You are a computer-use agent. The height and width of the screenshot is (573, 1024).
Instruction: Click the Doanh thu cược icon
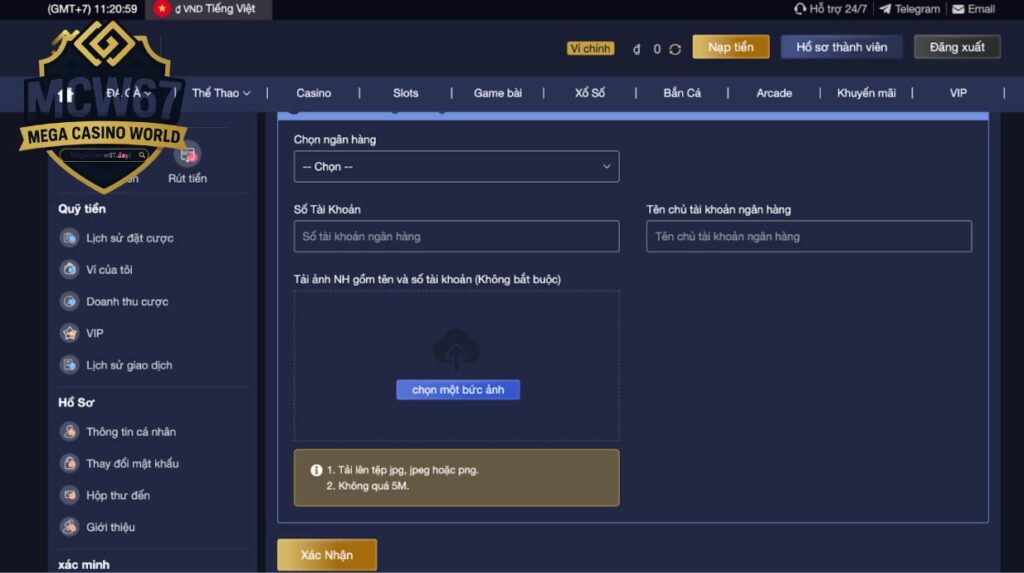69,301
